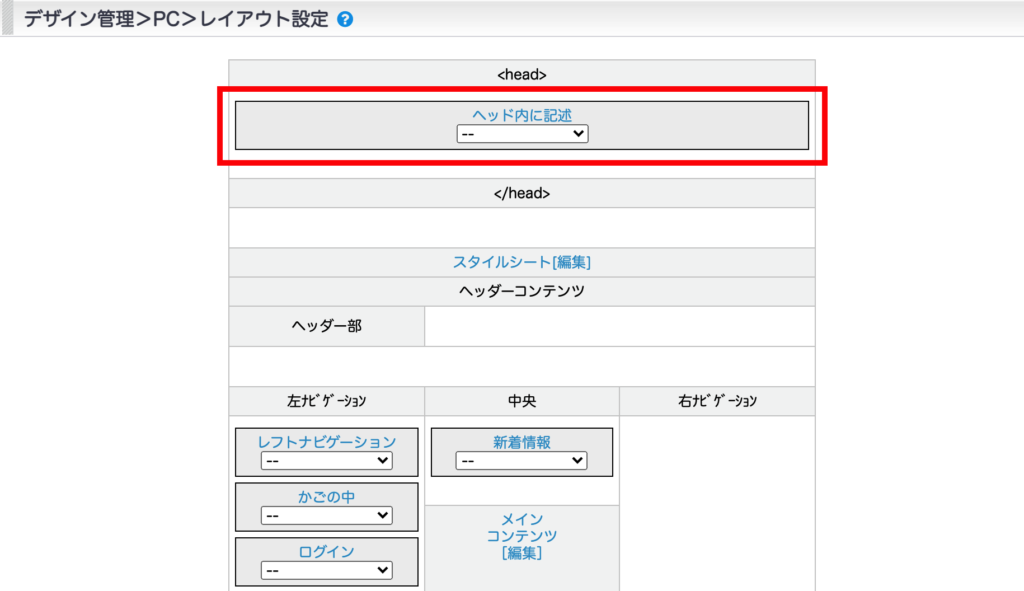The image size is (1024, 591).
Task: Click the blue help question mark icon
Action: [345, 19]
